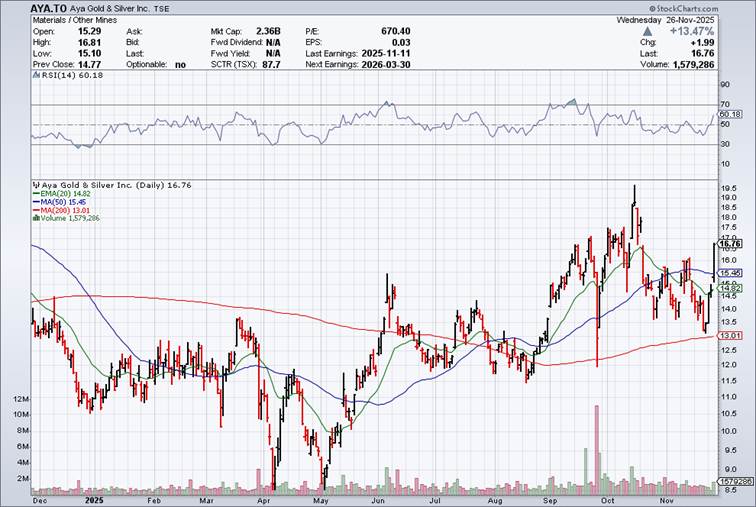Click the 13.01 MA(200) tag on right axis
This screenshot has height=507, width=756.
(x=730, y=335)
